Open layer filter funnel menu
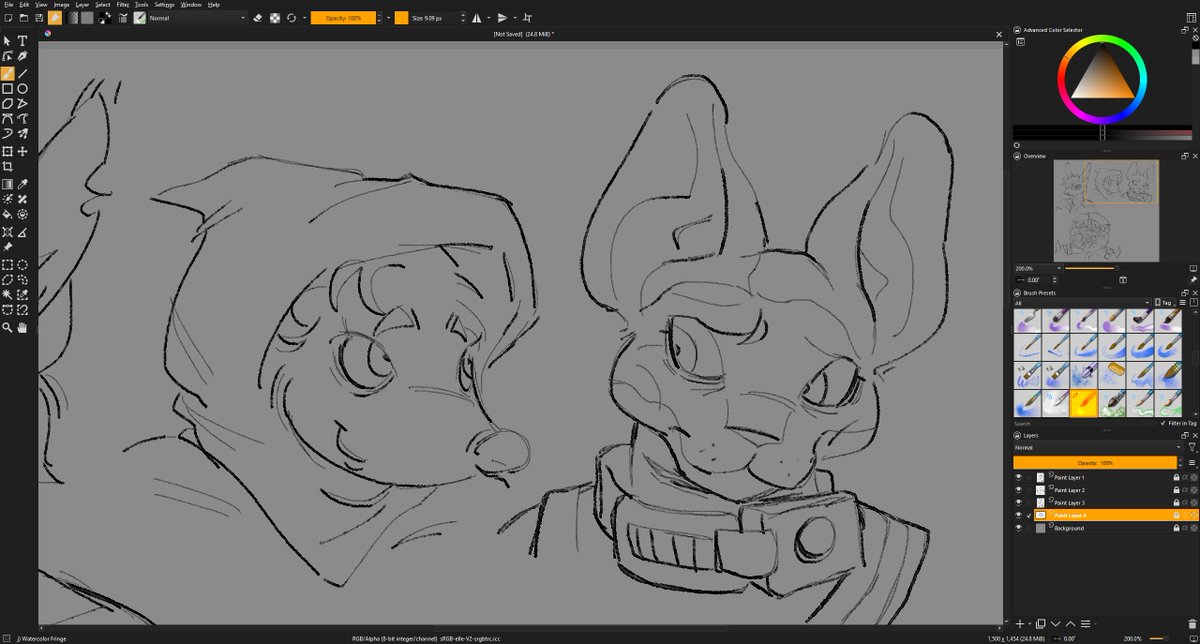The image size is (1200, 644). point(1191,447)
